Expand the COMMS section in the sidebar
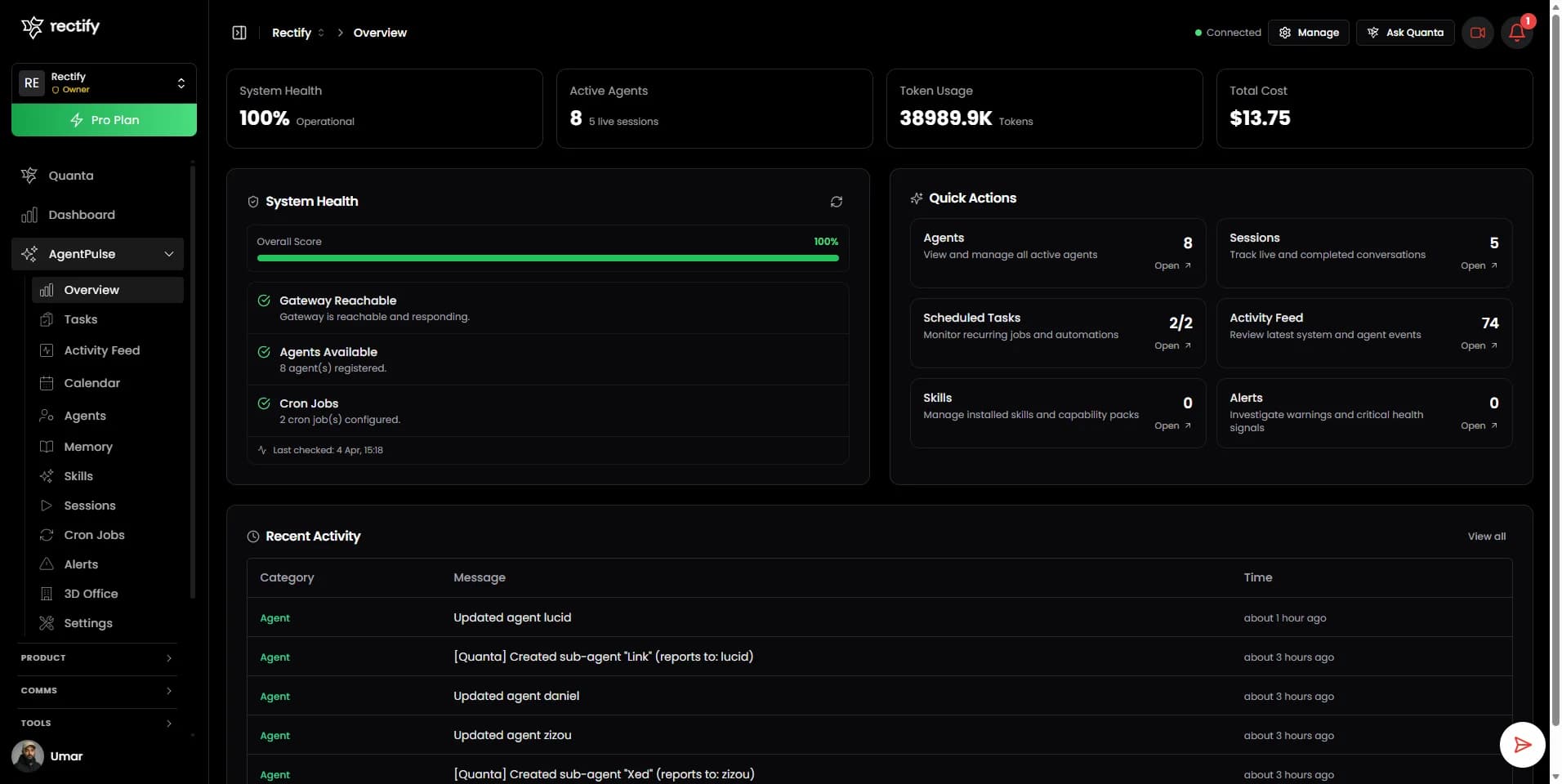This screenshot has width=1562, height=784. pos(96,690)
